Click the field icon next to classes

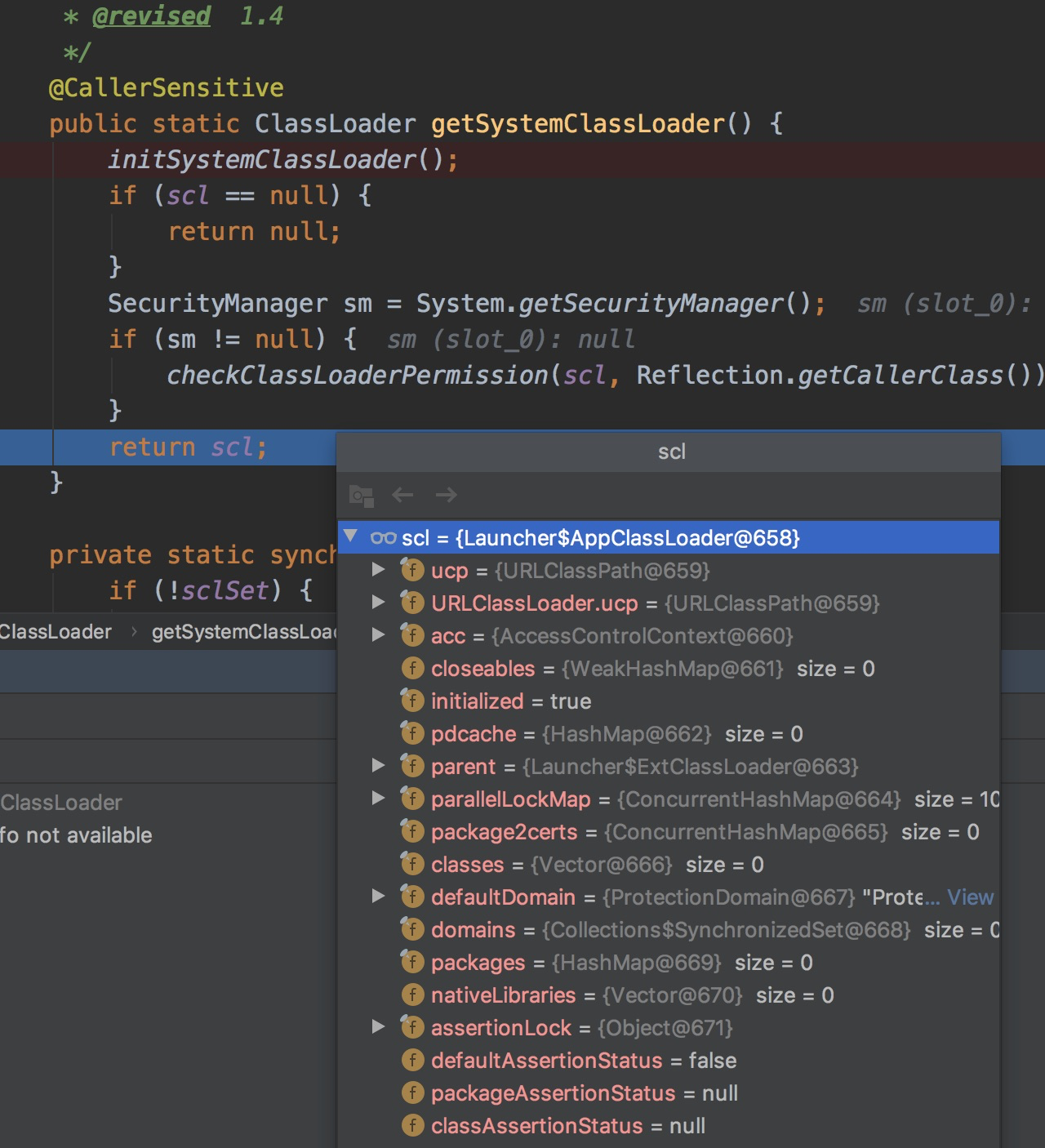(x=412, y=864)
